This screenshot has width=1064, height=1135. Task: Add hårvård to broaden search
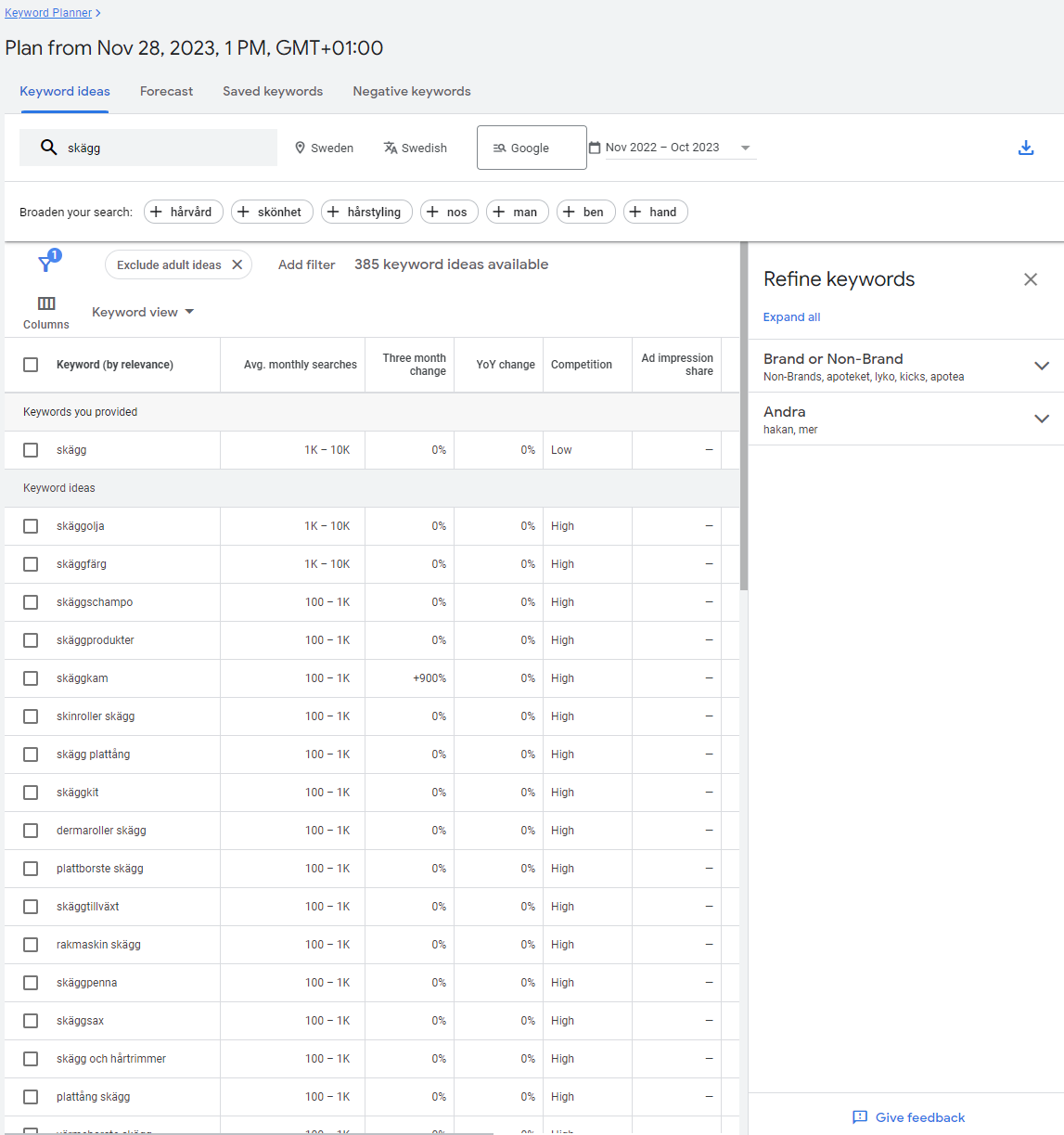pyautogui.click(x=183, y=212)
